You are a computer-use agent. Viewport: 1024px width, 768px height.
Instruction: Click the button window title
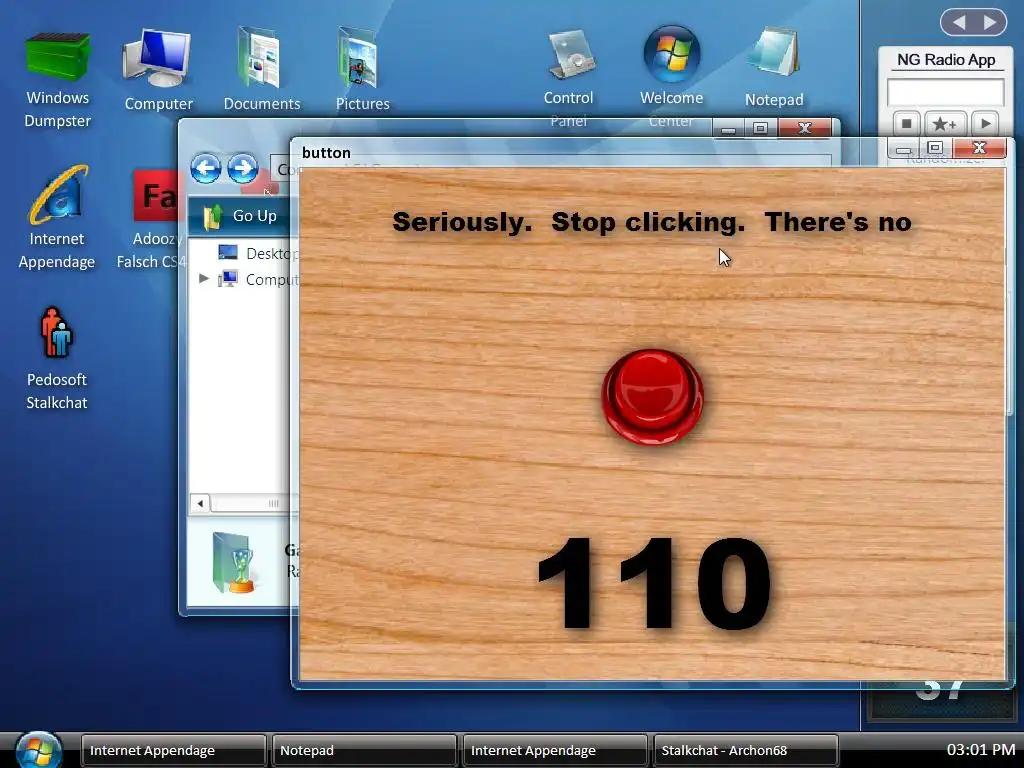point(326,153)
